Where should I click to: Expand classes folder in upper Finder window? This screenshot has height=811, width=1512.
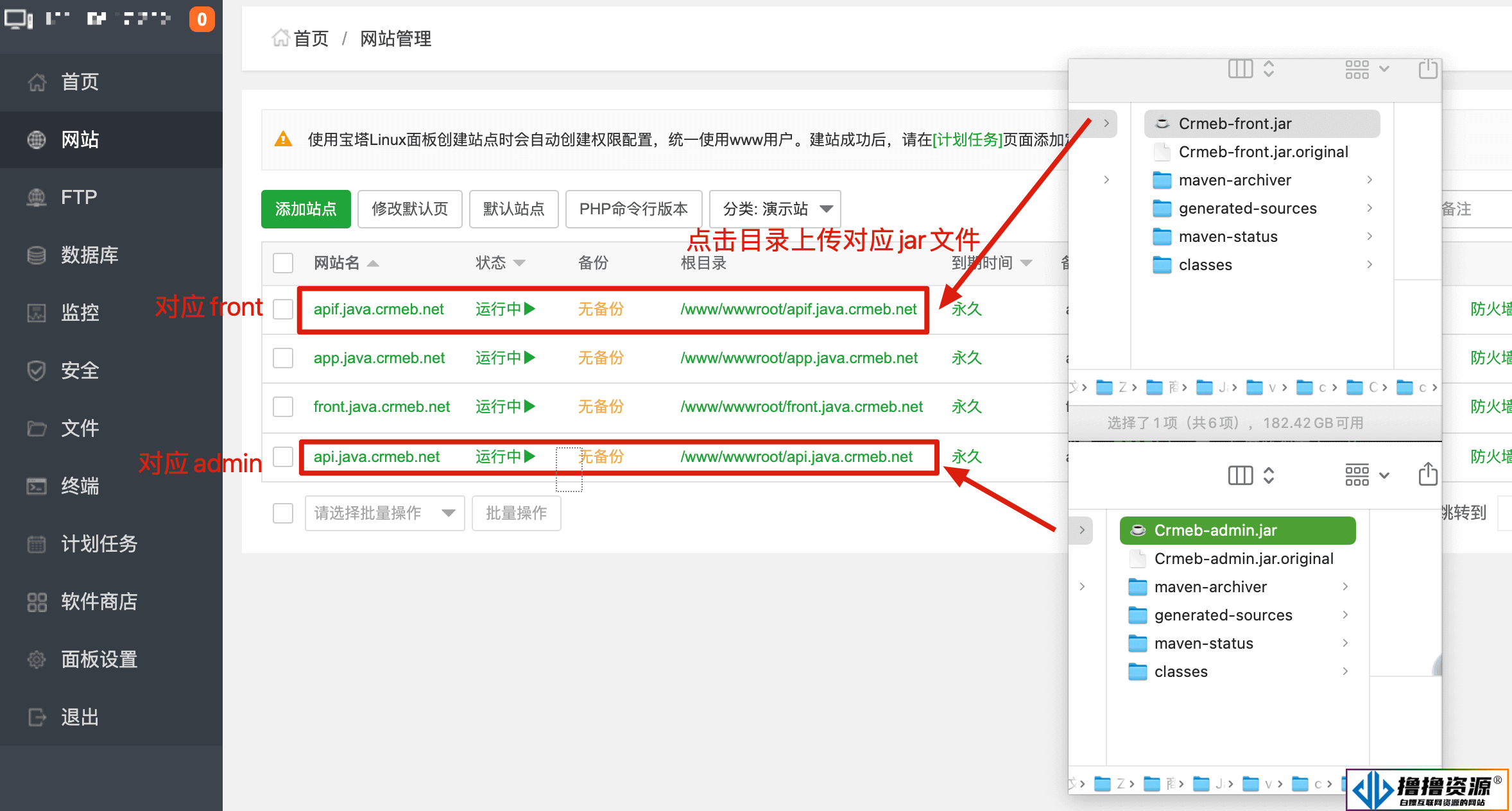pyautogui.click(x=1370, y=265)
